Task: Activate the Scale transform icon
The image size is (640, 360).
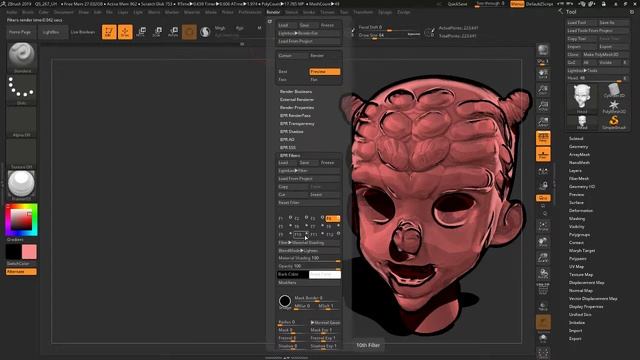Action: point(157,32)
